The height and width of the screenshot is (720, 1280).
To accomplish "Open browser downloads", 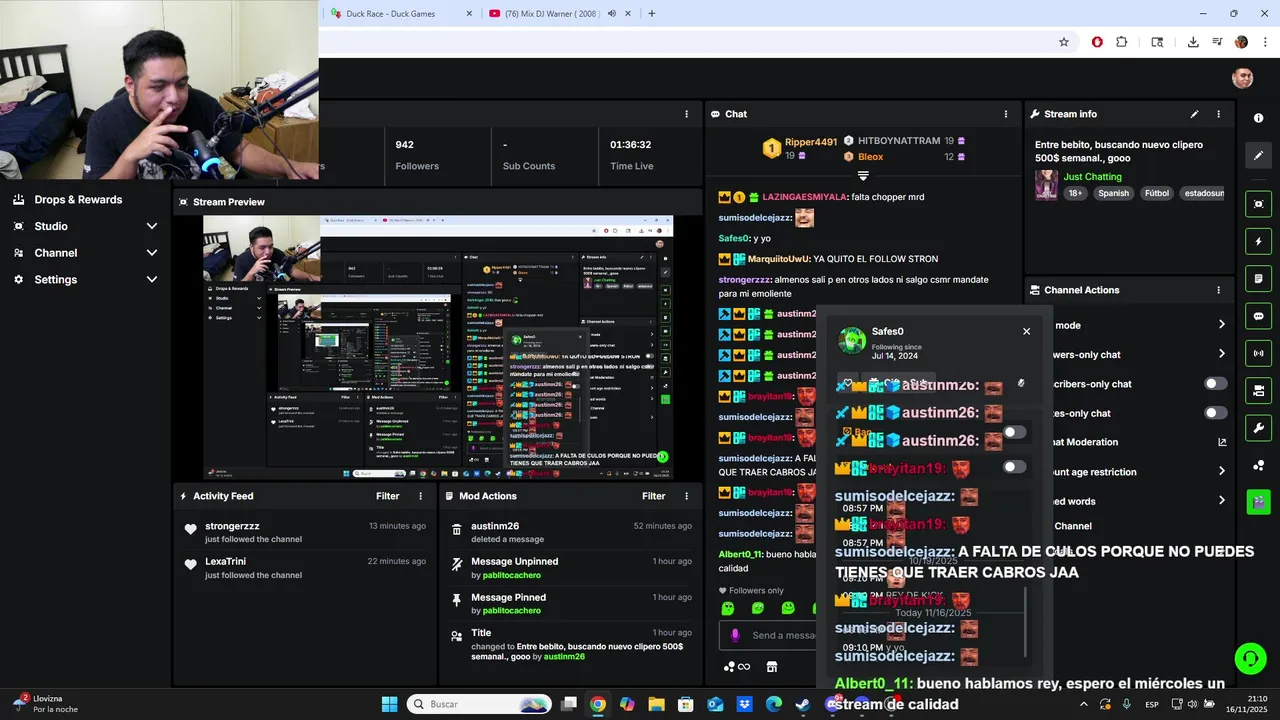I will pos(1193,42).
